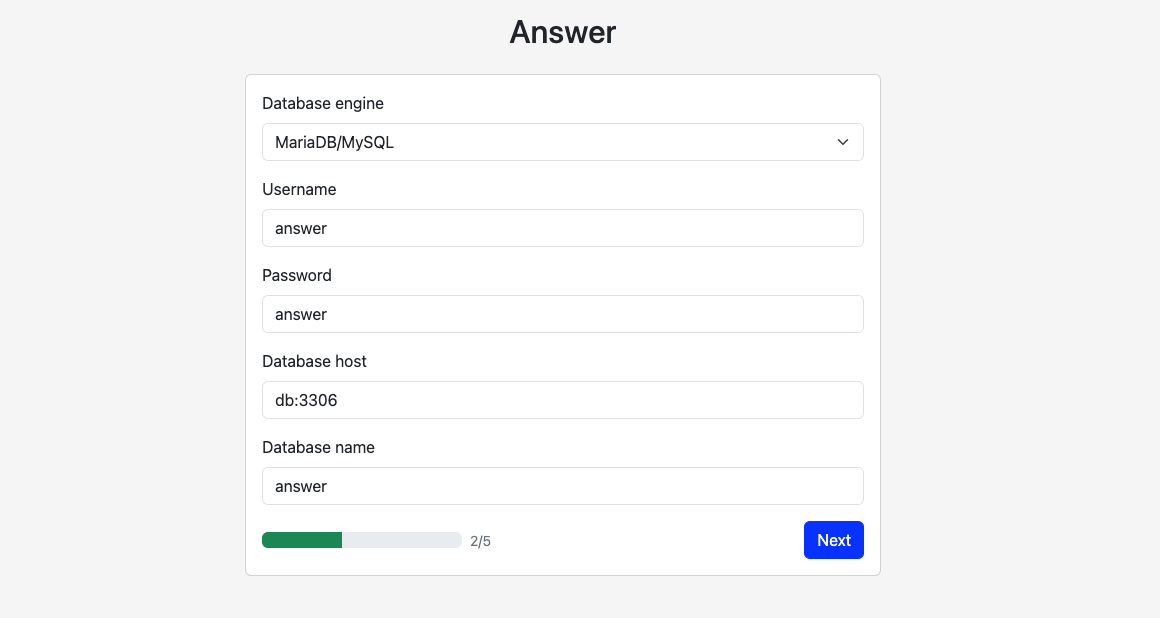
Task: Click the green filled progress segment
Action: [302, 540]
